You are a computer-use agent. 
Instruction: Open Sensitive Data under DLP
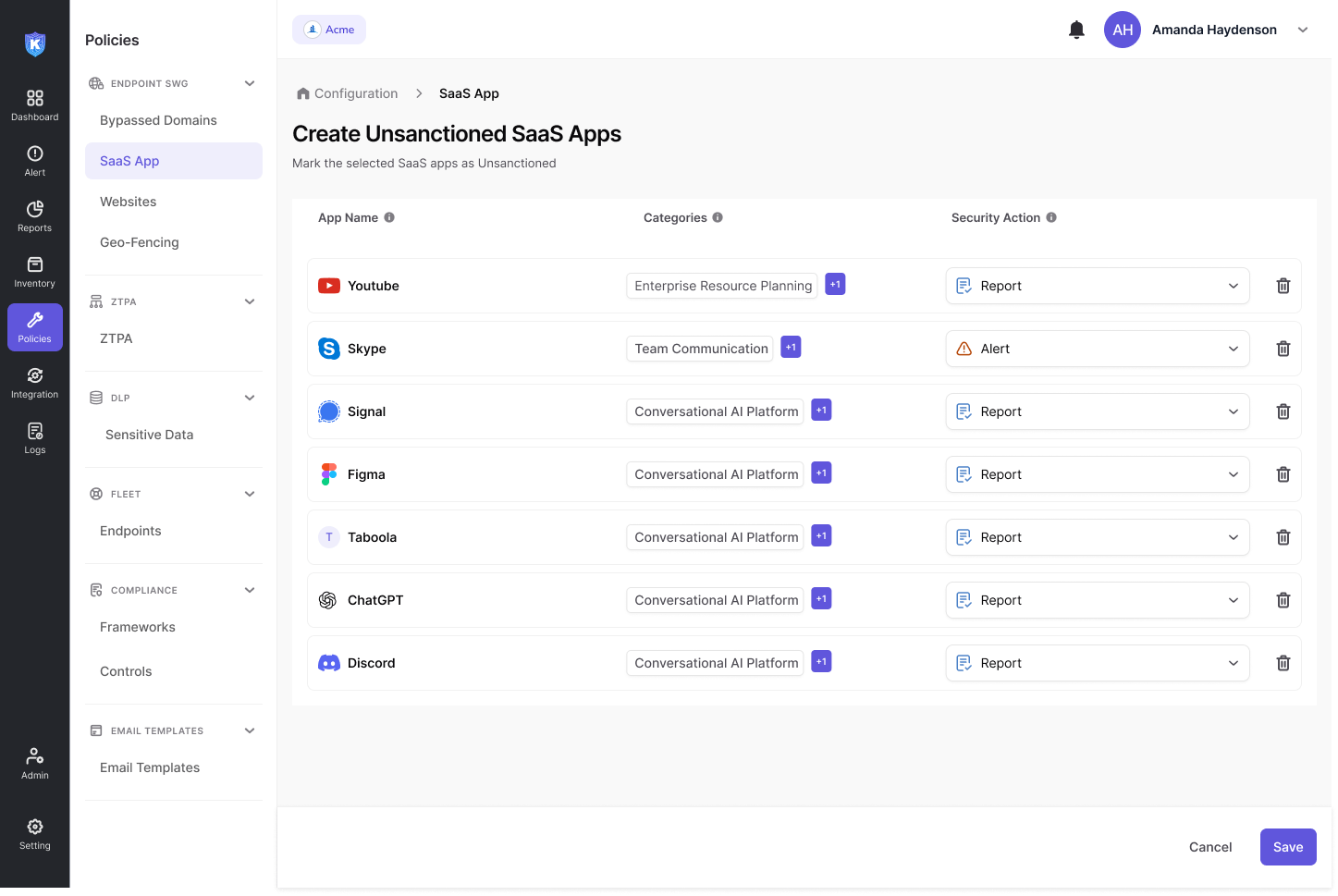click(x=149, y=435)
